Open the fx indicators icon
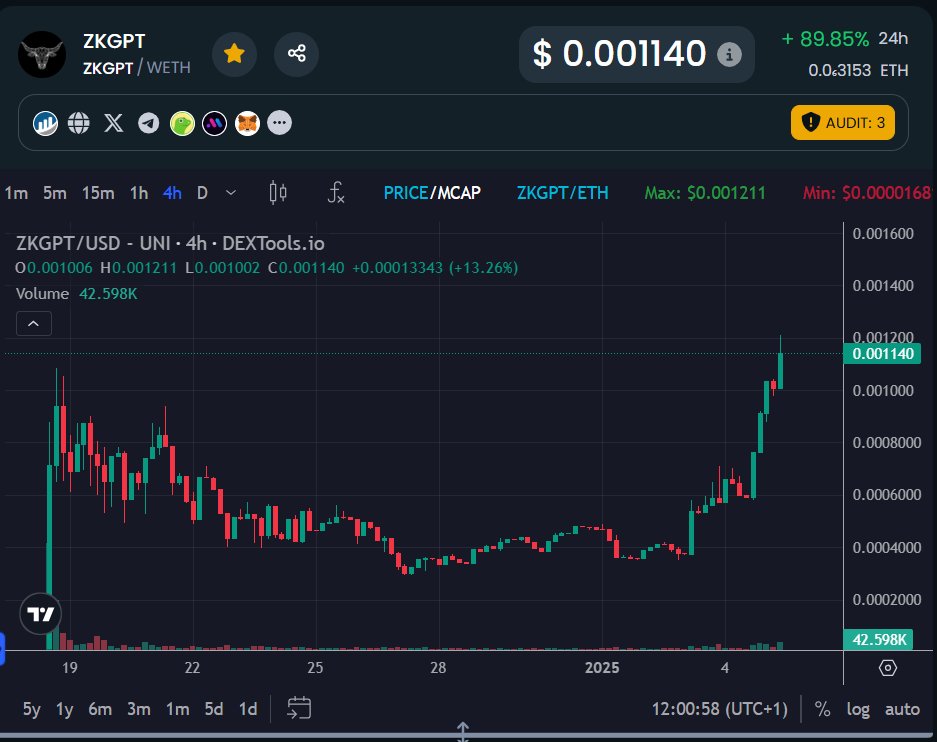937x742 pixels. click(336, 193)
